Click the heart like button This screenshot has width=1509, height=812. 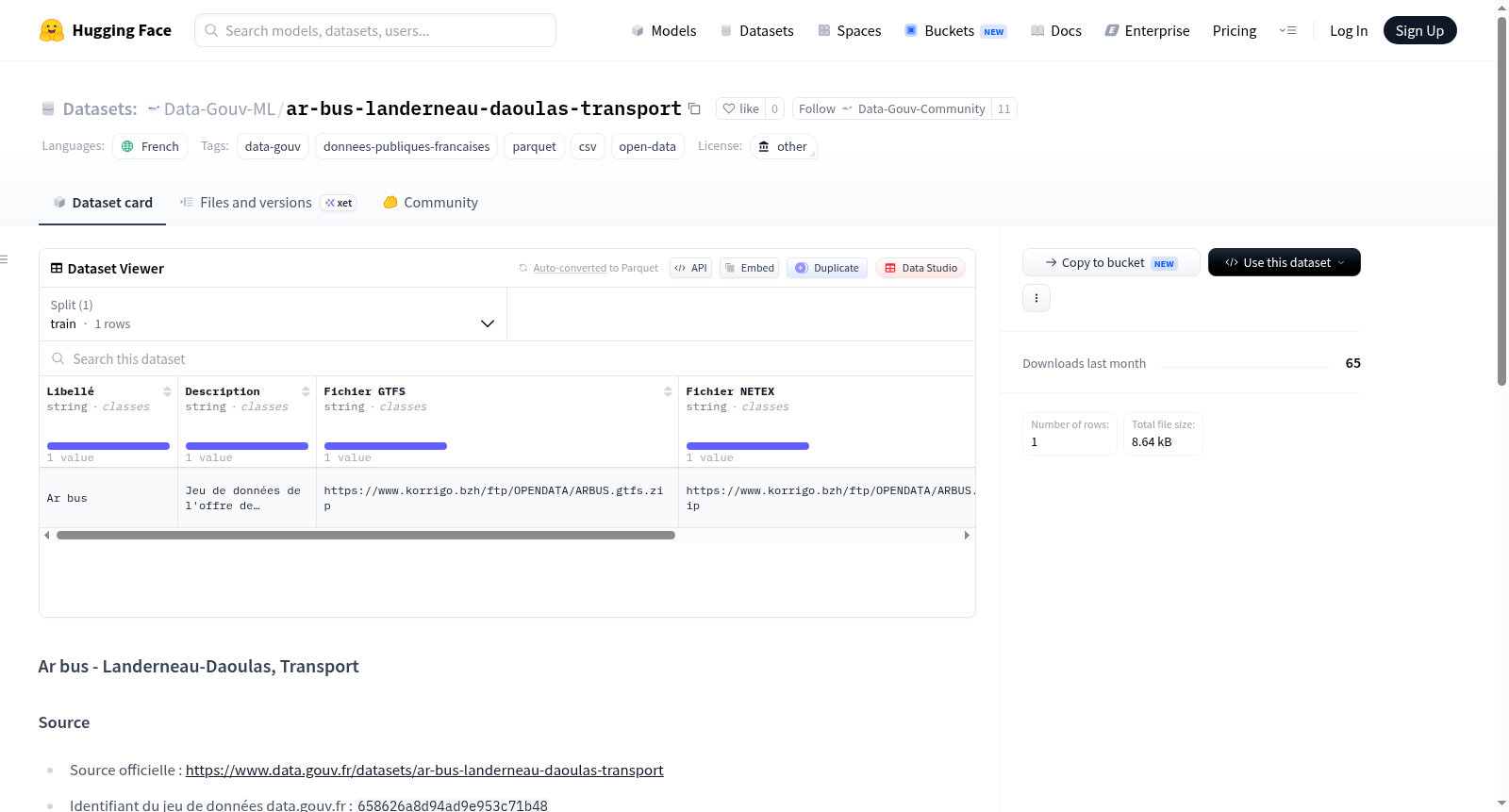(740, 108)
